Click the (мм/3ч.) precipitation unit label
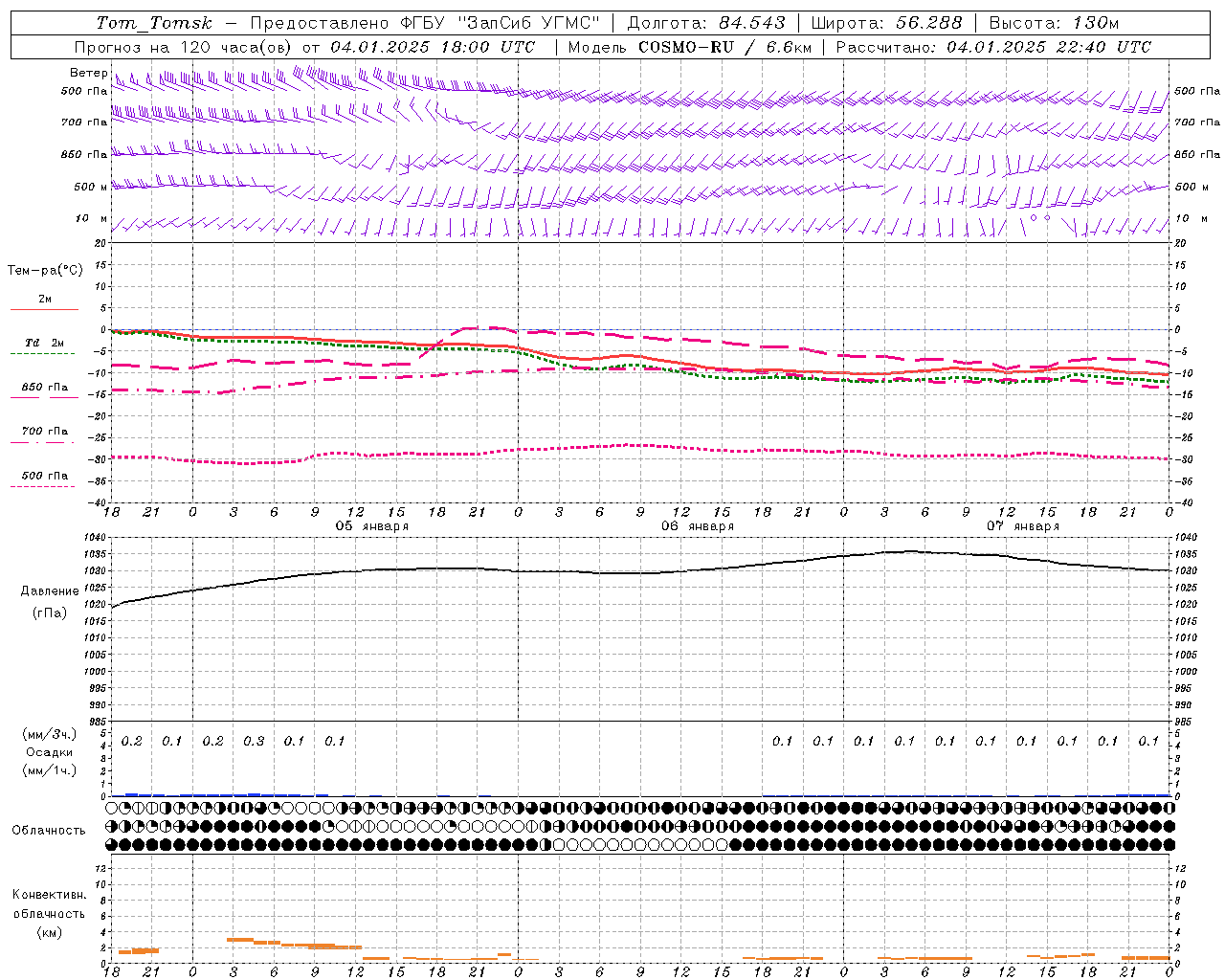This screenshot has height=980, width=1225. tap(49, 734)
